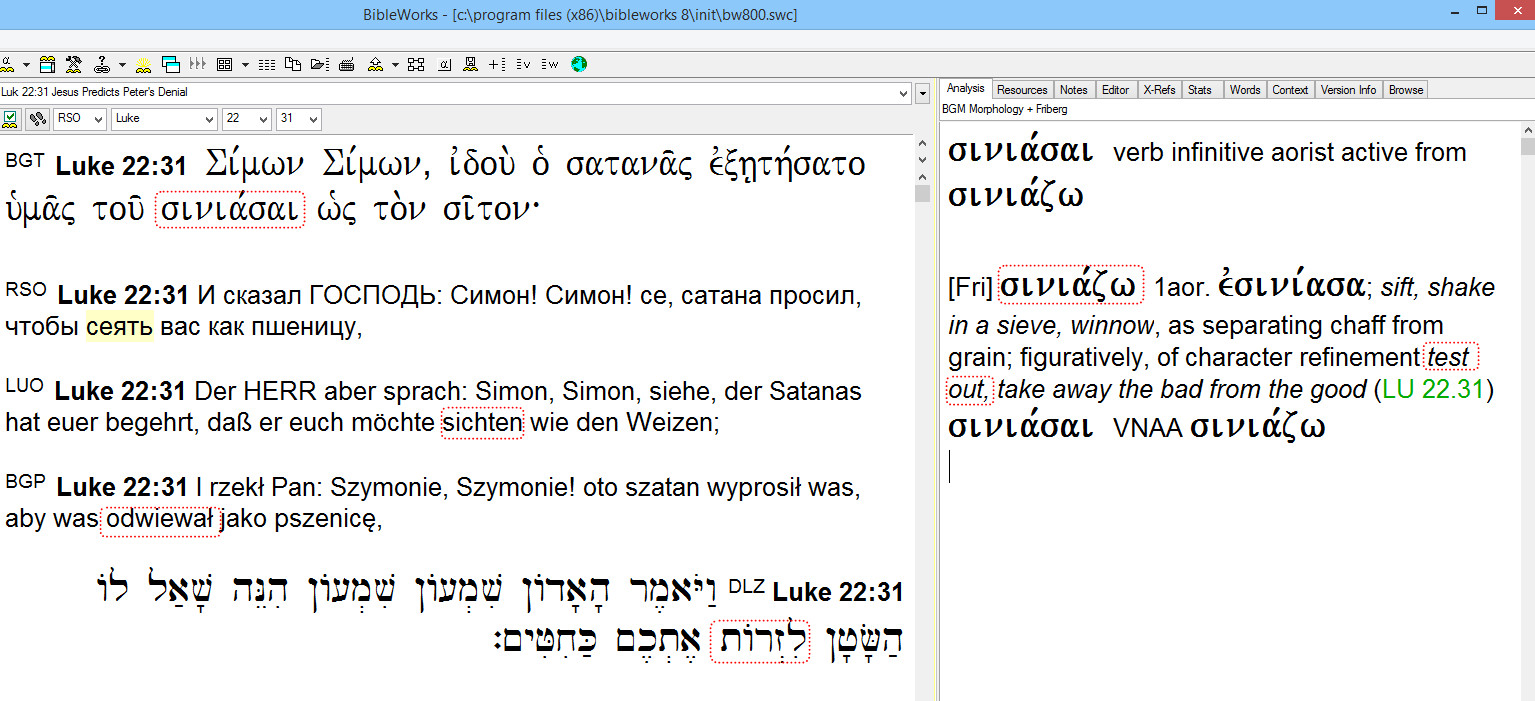Click the footprints icon beside version dropdown
This screenshot has height=701, width=1535.
tap(37, 119)
